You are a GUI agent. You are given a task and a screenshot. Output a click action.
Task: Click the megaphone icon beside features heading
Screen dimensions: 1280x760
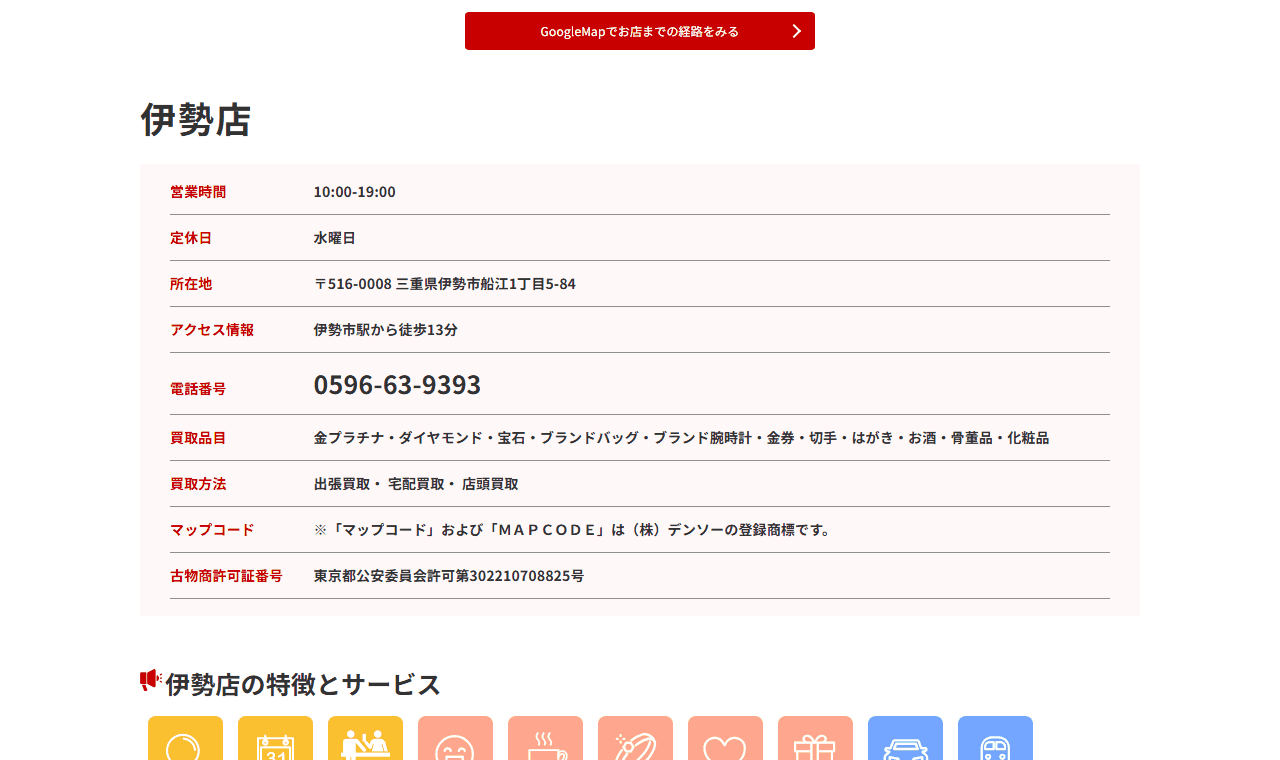click(x=151, y=681)
